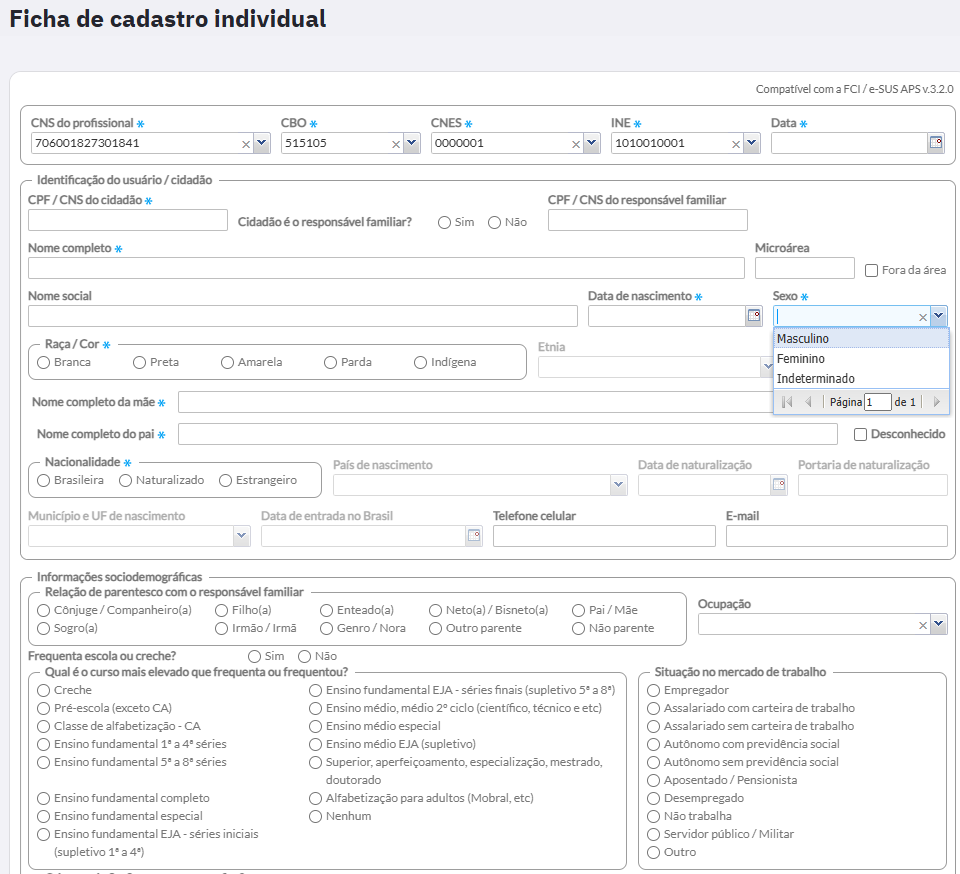Screen dimensions: 960x874
Task: Go to next page in Sexo list
Action: tap(936, 402)
